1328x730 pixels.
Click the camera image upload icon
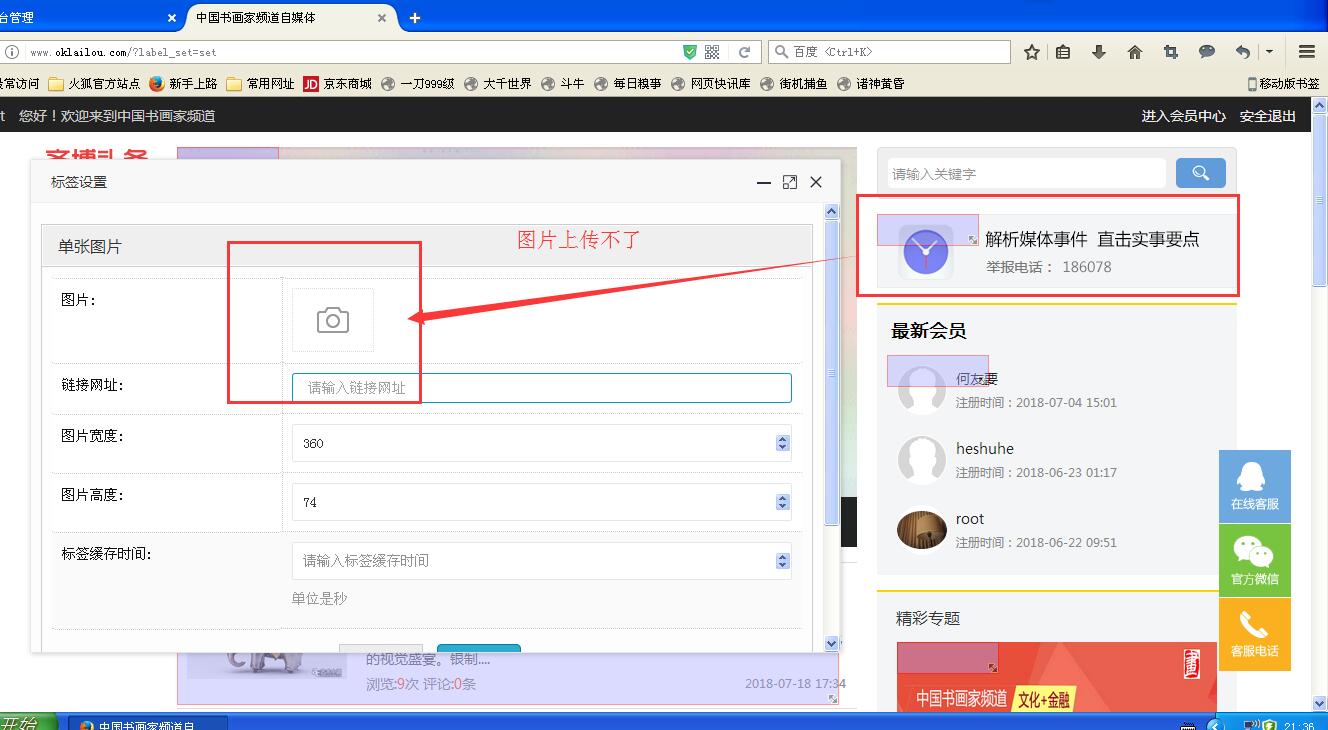pyautogui.click(x=333, y=320)
